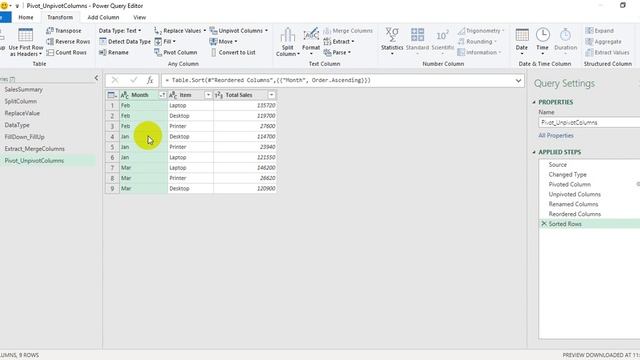Click the Aggregate icon

589,42
